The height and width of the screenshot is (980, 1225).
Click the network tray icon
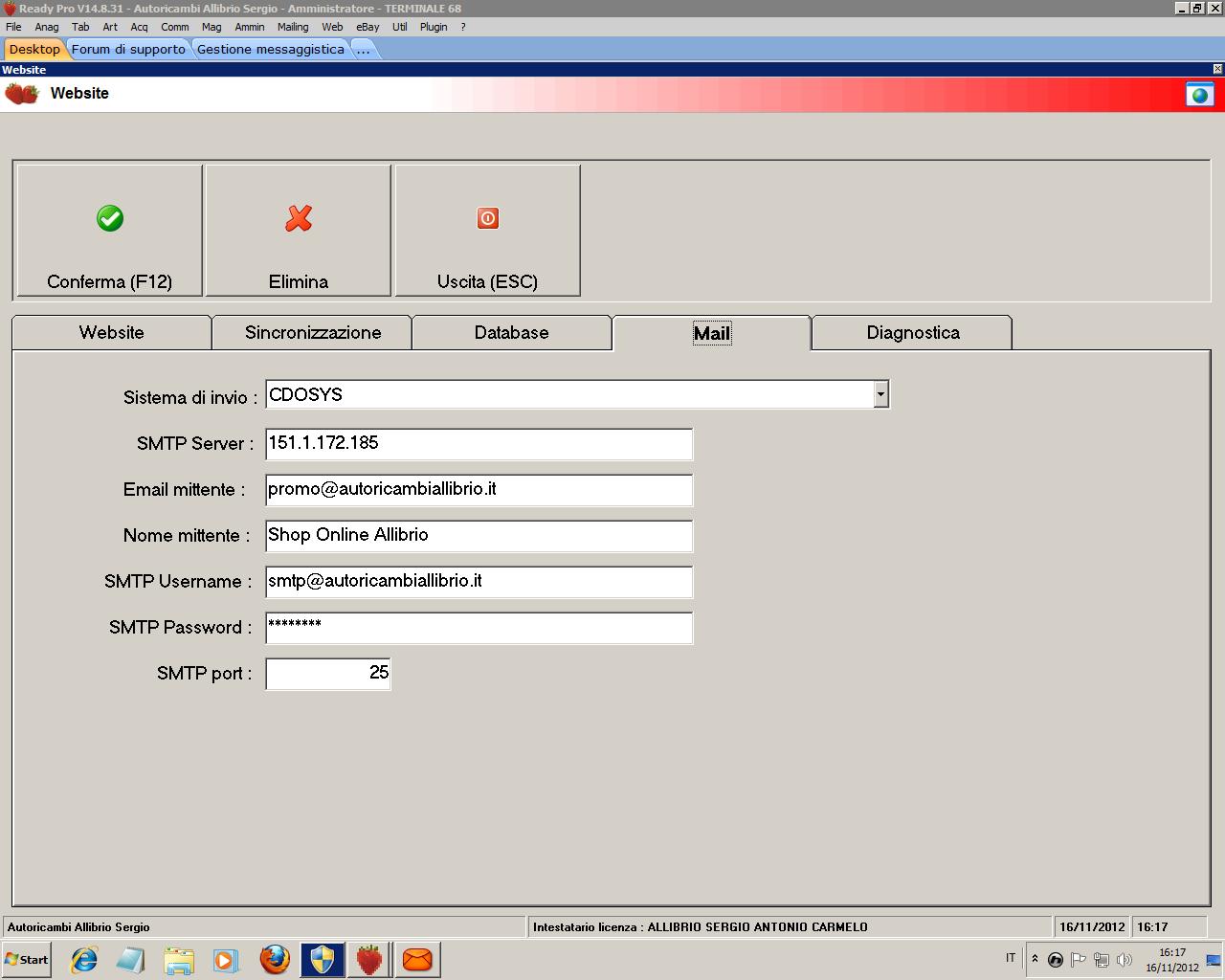[1102, 960]
